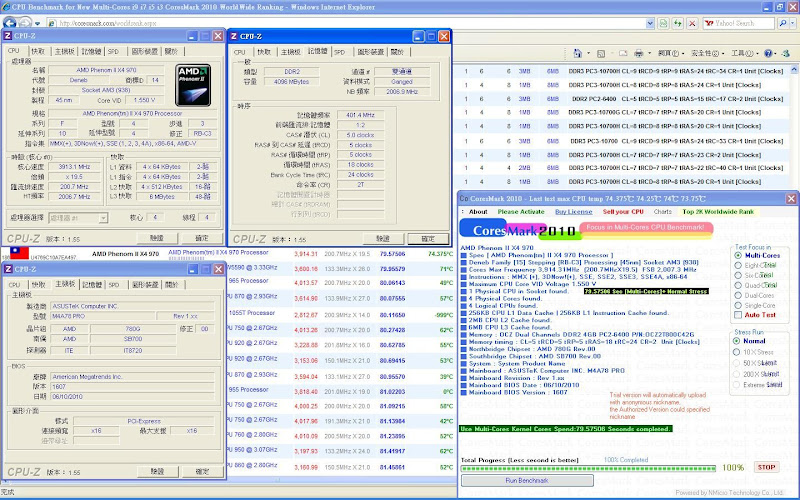Select the Quad-Cores radio button
This screenshot has height=500, width=800.
(738, 285)
